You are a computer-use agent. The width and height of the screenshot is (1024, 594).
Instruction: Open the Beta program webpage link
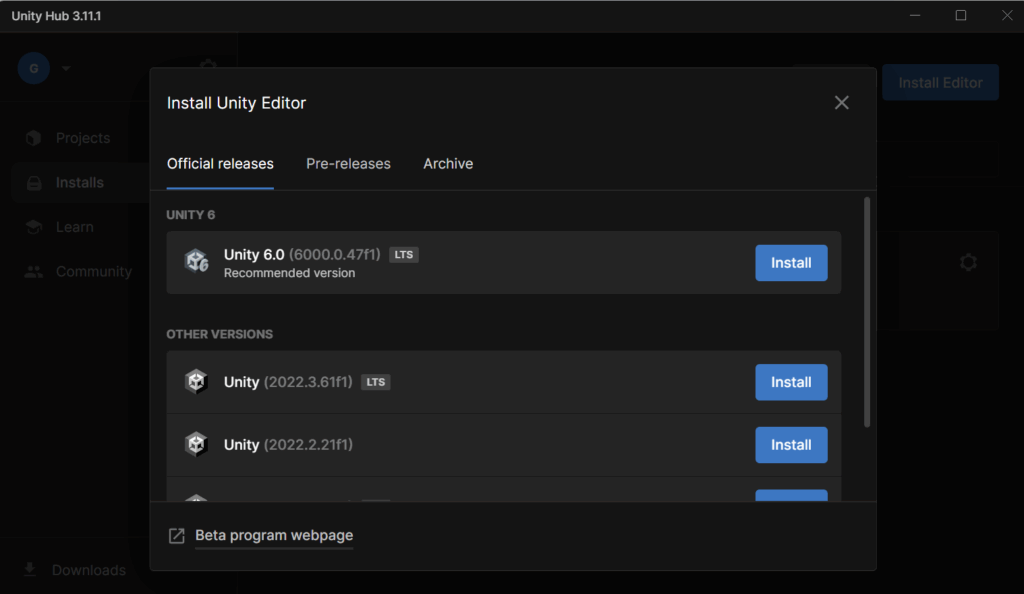[x=274, y=535]
